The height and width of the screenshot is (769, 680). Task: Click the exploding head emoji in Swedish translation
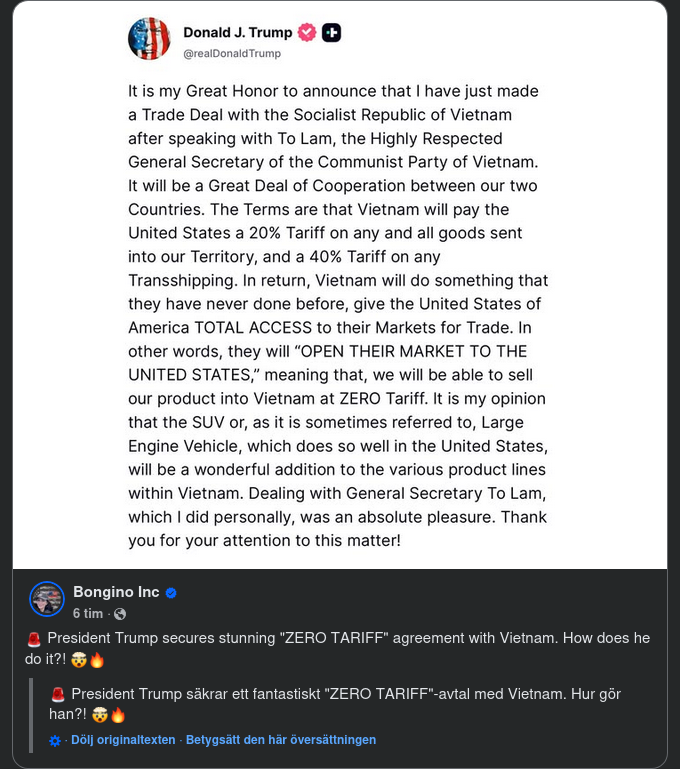pos(99,715)
